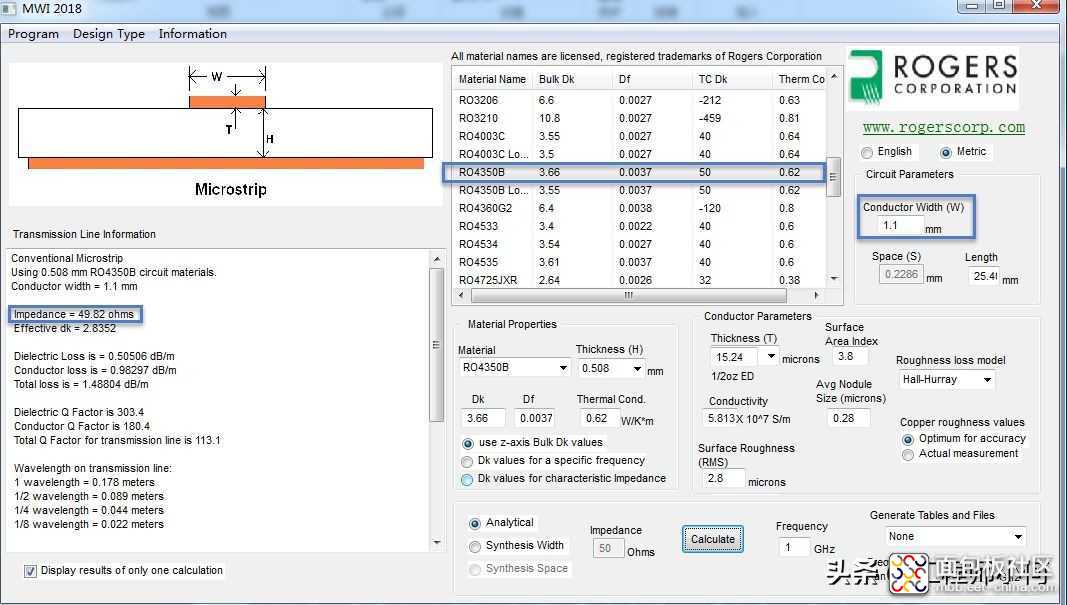
Task: Click the Surface Area Index field
Action: point(851,357)
